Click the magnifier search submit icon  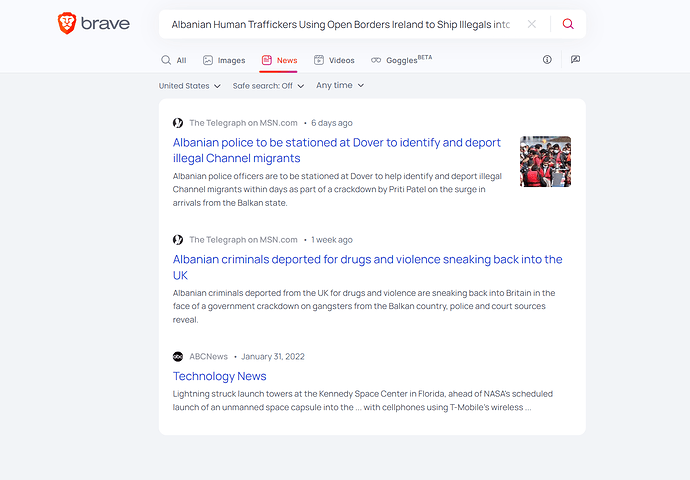(568, 24)
